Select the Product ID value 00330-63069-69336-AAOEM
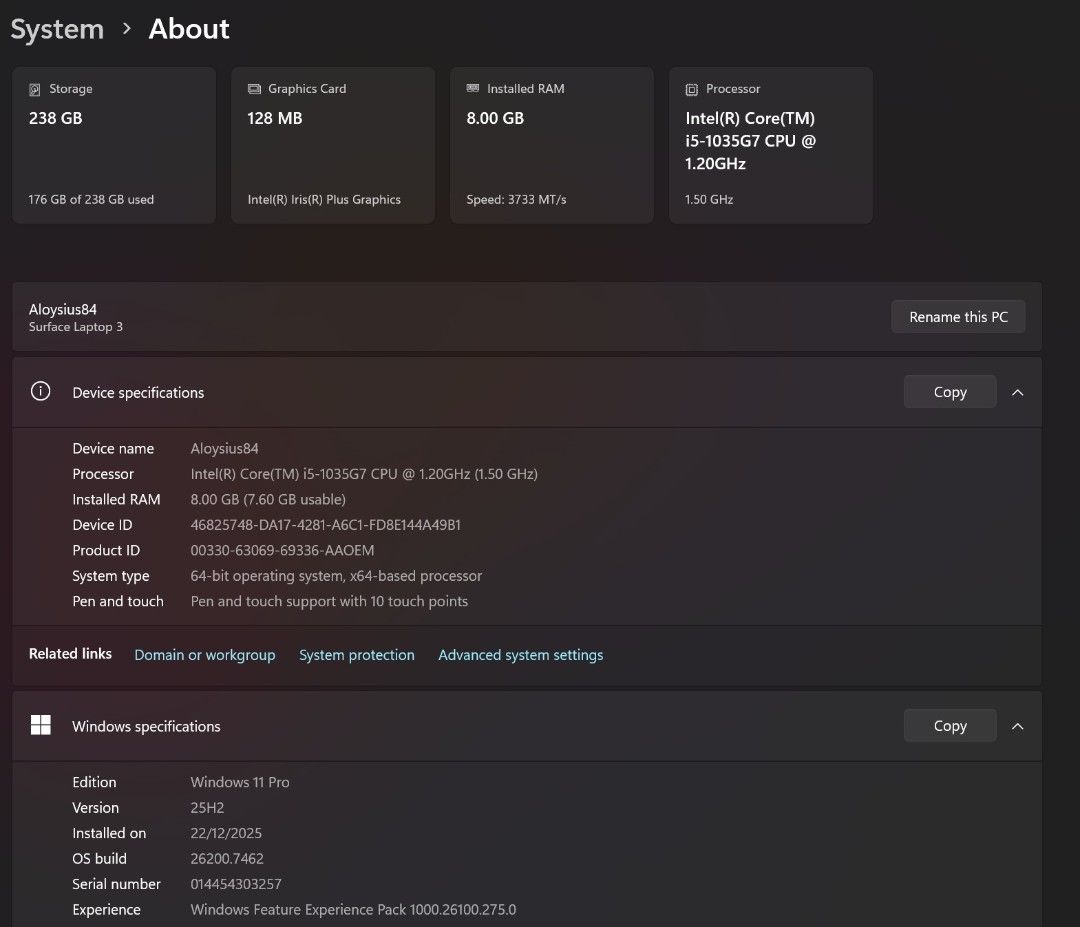The height and width of the screenshot is (927, 1080). click(282, 550)
